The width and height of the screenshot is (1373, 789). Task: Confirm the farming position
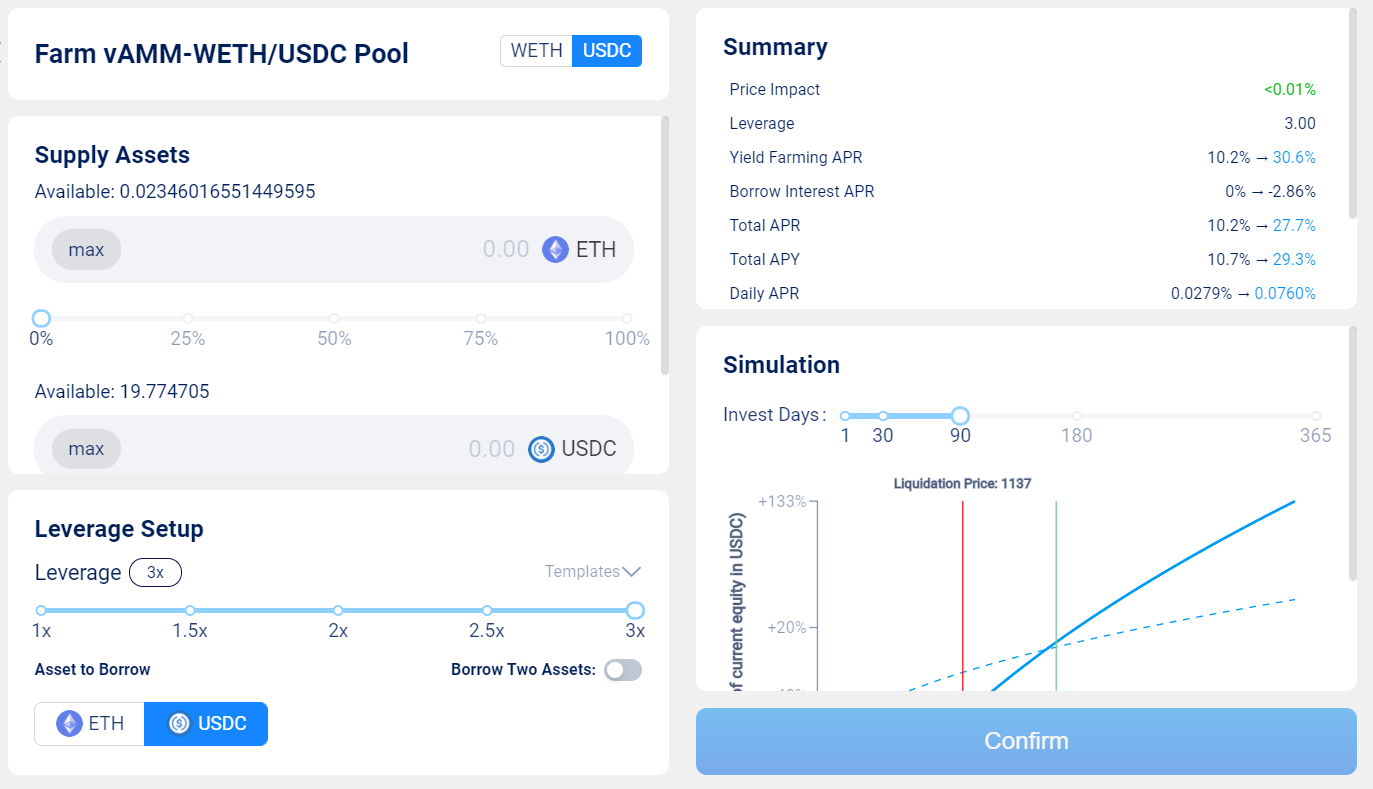(x=1026, y=741)
